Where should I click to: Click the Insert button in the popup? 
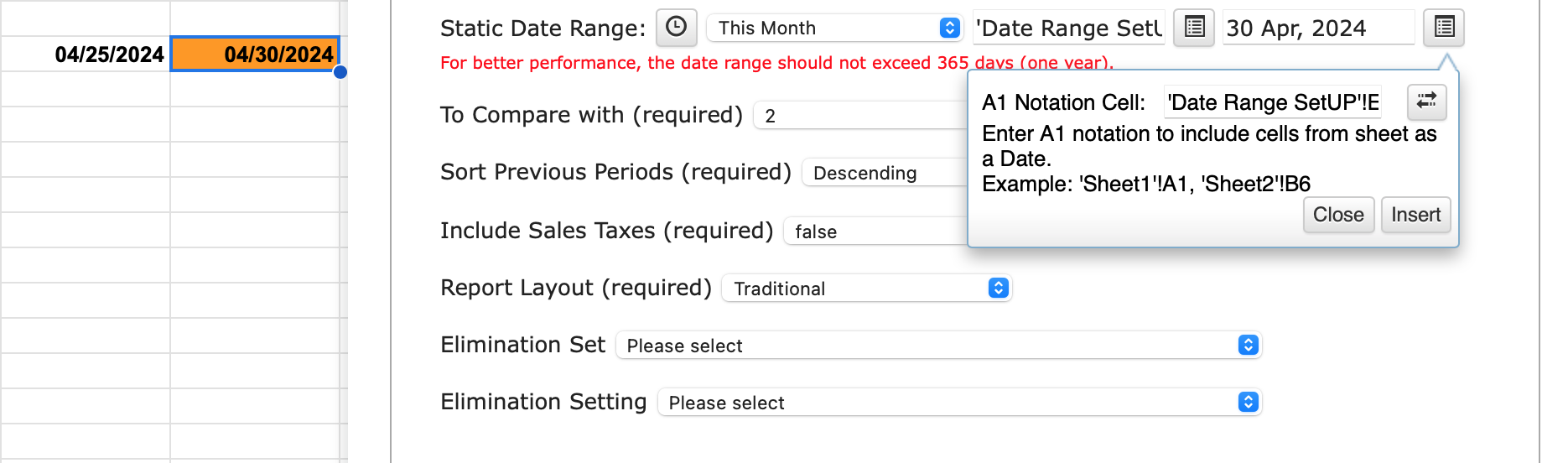pyautogui.click(x=1415, y=215)
